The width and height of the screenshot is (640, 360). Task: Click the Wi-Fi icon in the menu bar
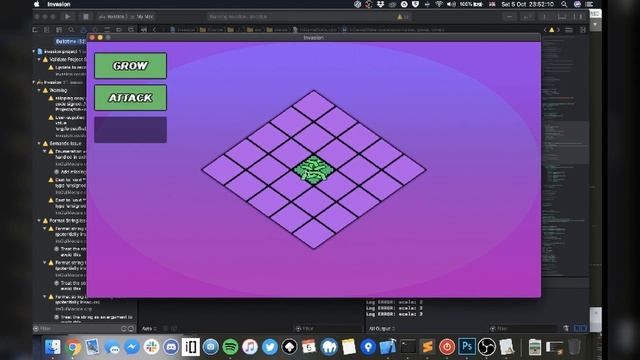[x=439, y=4]
